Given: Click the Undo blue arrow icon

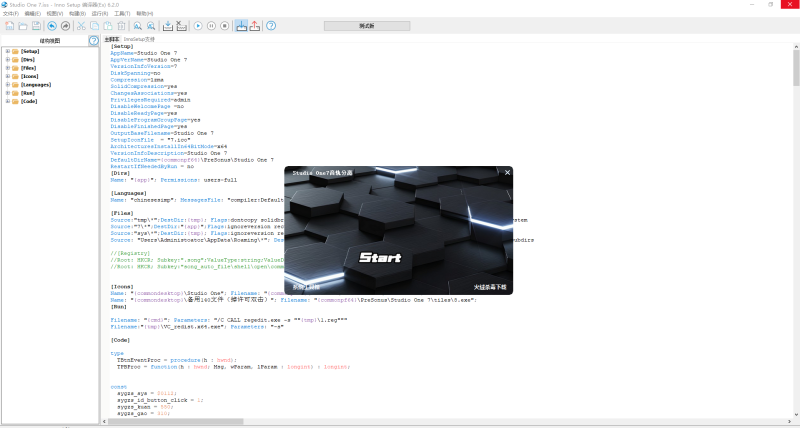Looking at the screenshot, I should pyautogui.click(x=52, y=26).
